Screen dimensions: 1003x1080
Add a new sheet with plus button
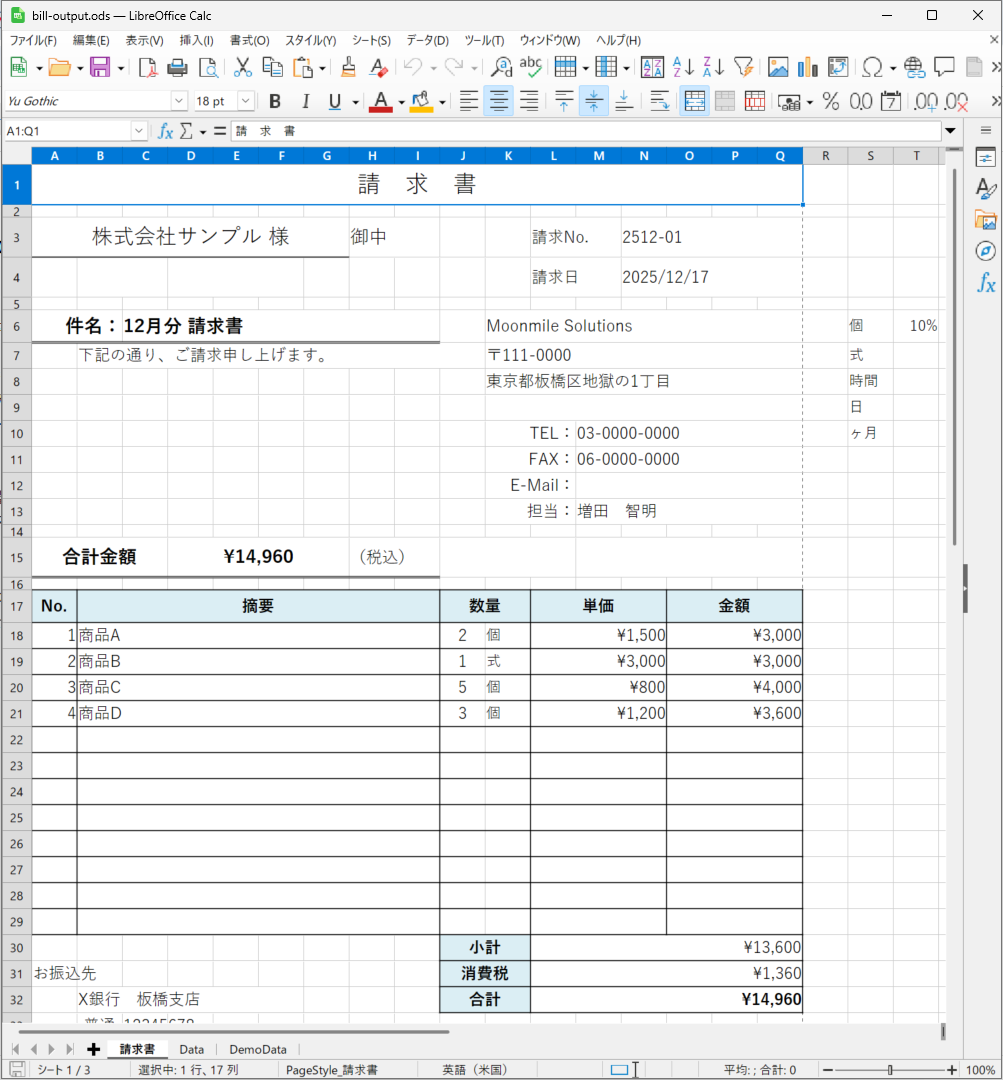point(94,1049)
